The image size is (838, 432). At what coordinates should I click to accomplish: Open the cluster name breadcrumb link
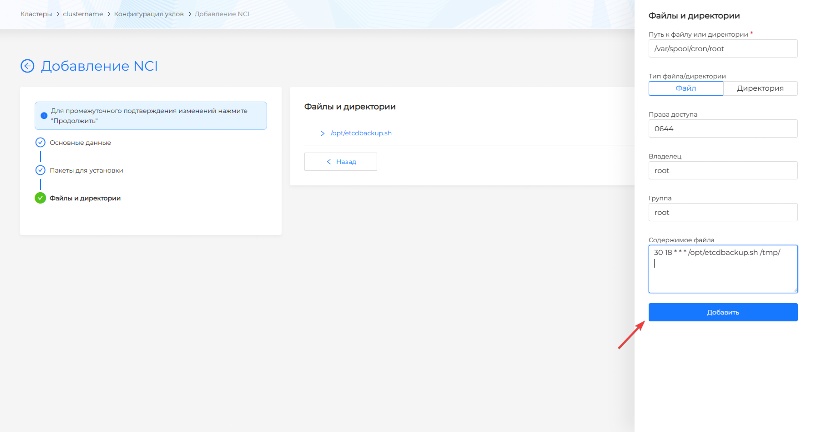[84, 13]
